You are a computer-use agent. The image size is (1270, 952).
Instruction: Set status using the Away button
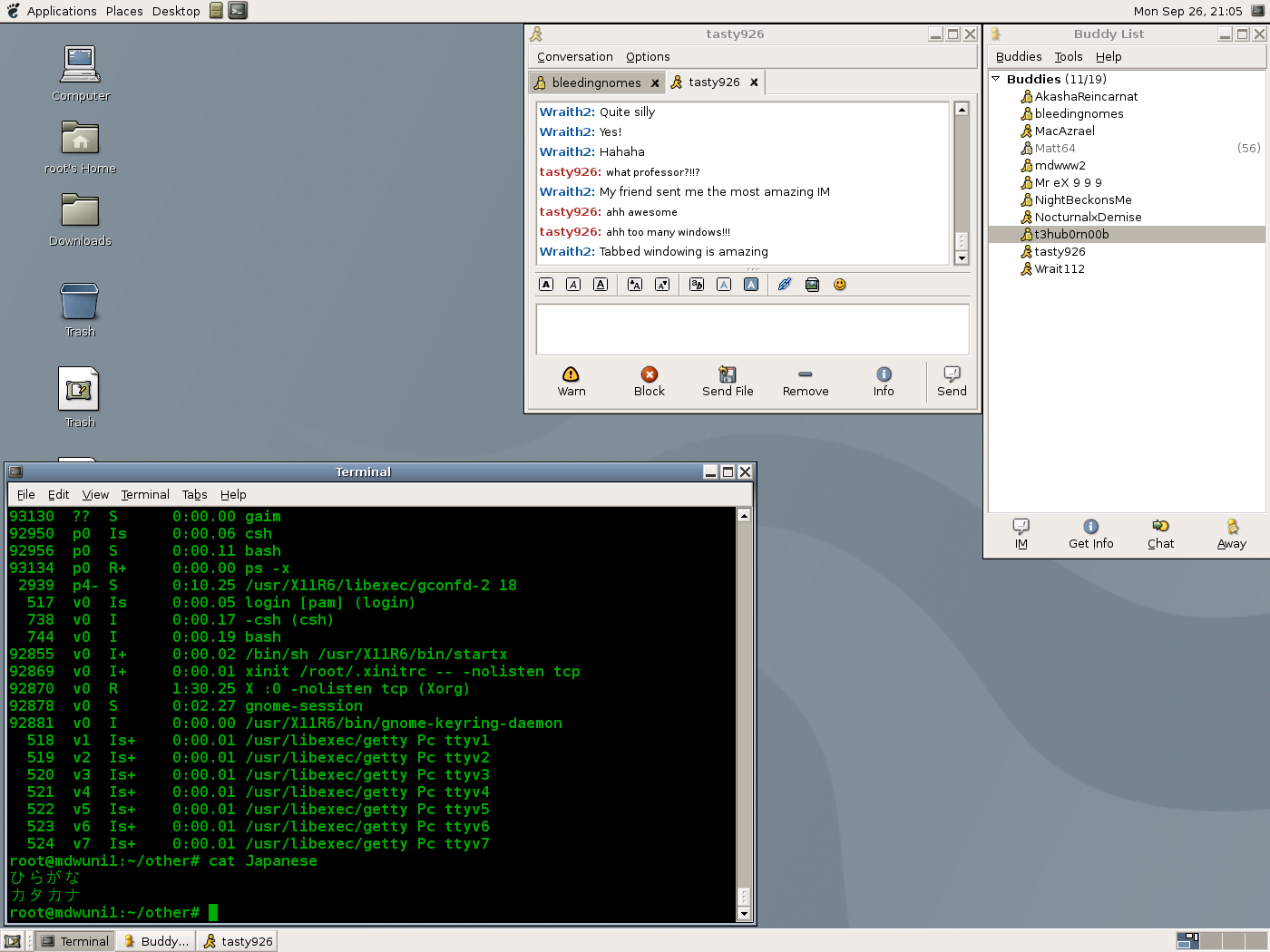(1231, 534)
